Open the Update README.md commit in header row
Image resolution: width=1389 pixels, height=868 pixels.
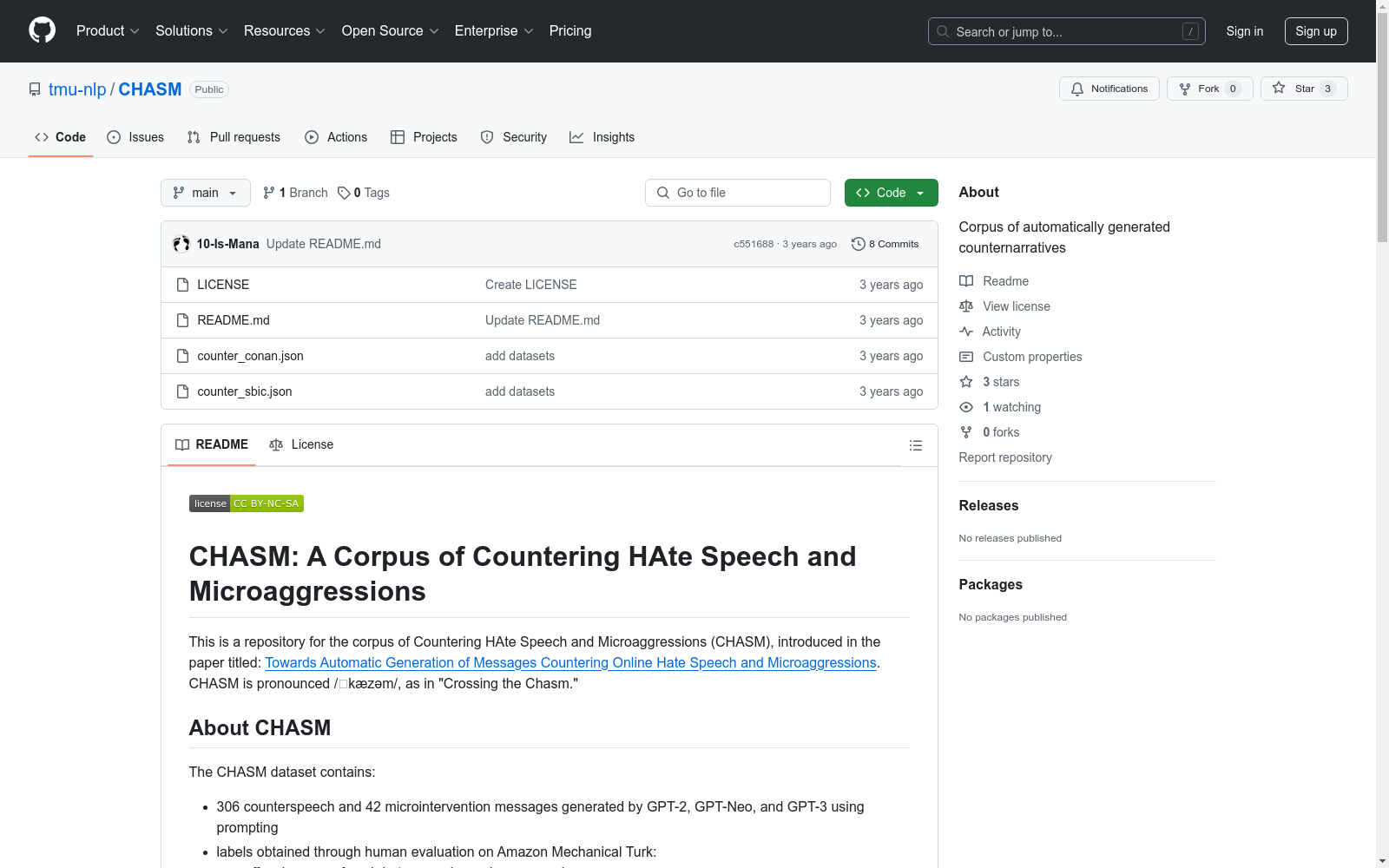(x=324, y=244)
